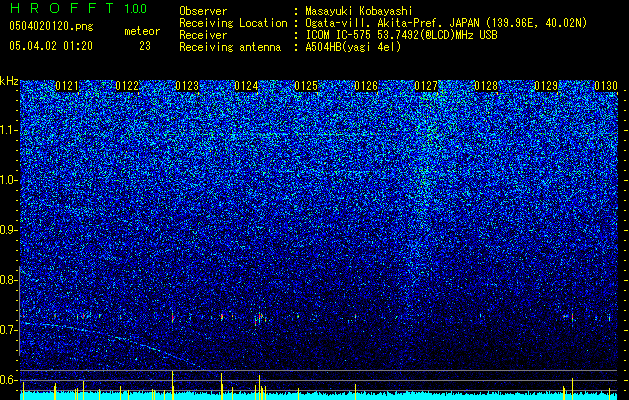
Task: Click the Receiving Location label
Action: [x=233, y=23]
